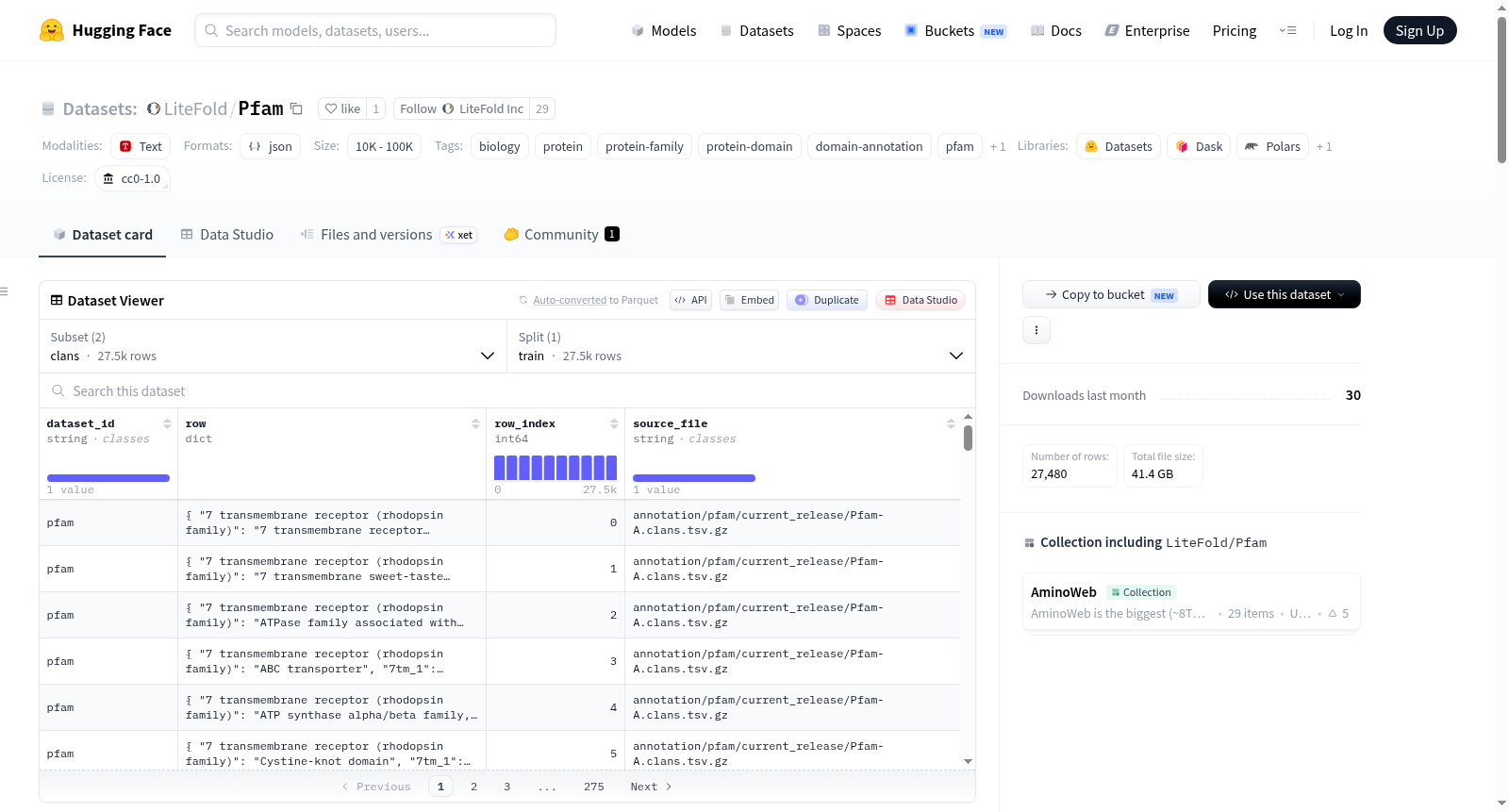
Task: Focus the Search this dataset field
Action: (x=507, y=390)
